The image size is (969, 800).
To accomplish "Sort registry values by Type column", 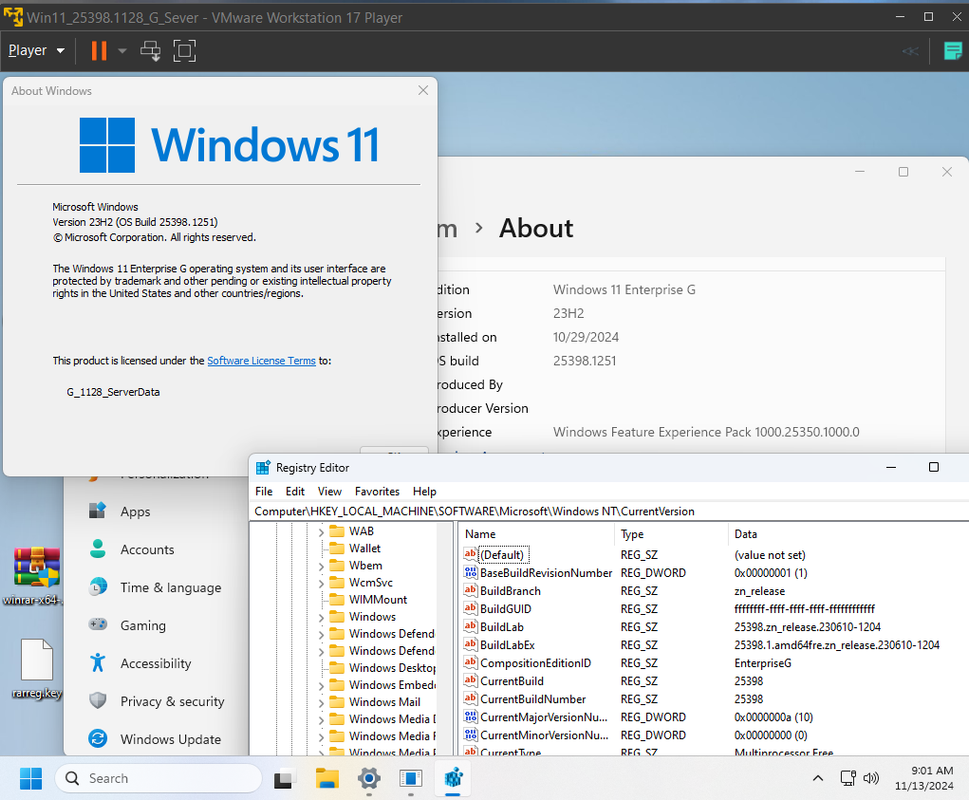I will point(671,534).
